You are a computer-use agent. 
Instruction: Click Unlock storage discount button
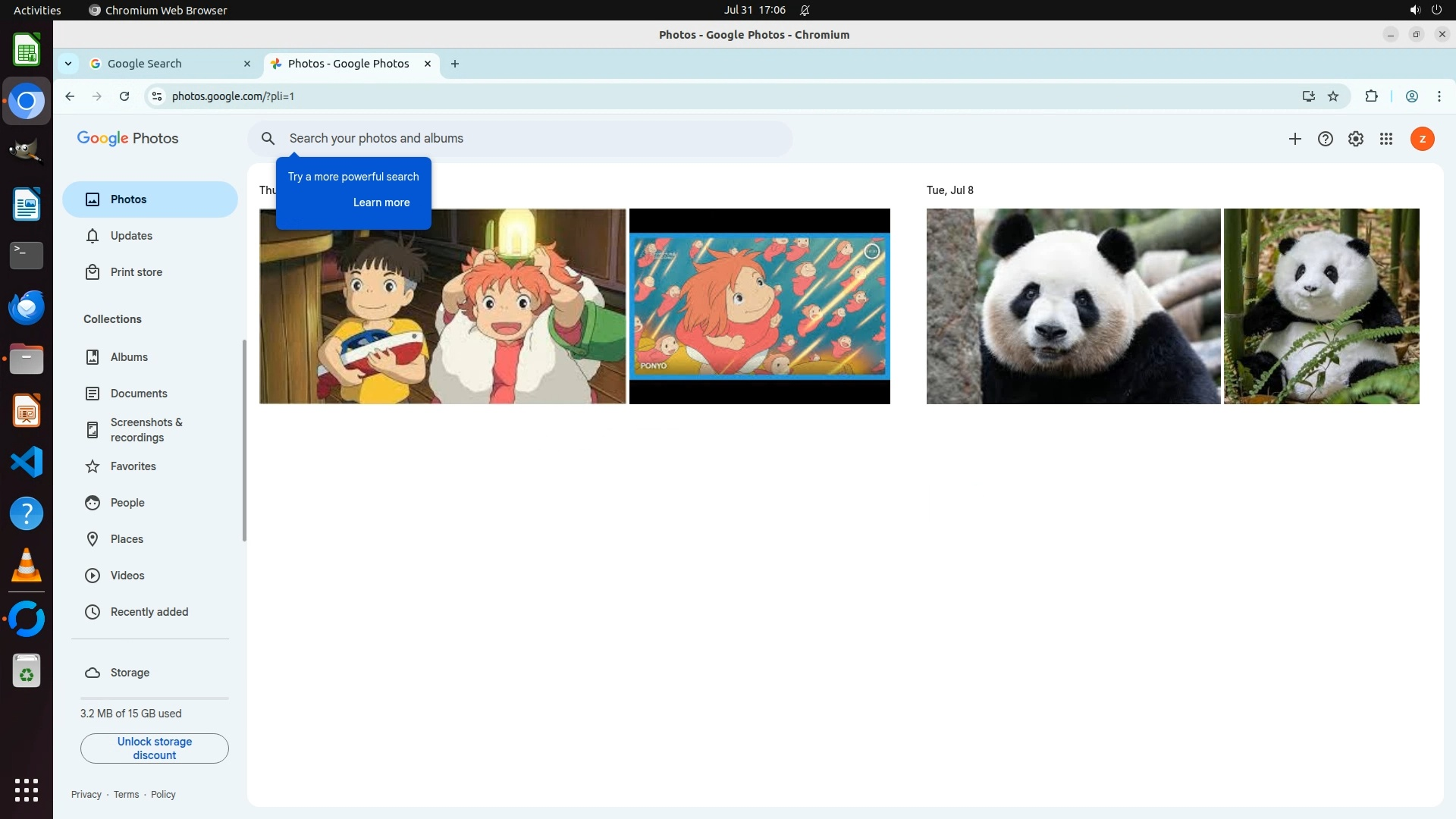154,748
